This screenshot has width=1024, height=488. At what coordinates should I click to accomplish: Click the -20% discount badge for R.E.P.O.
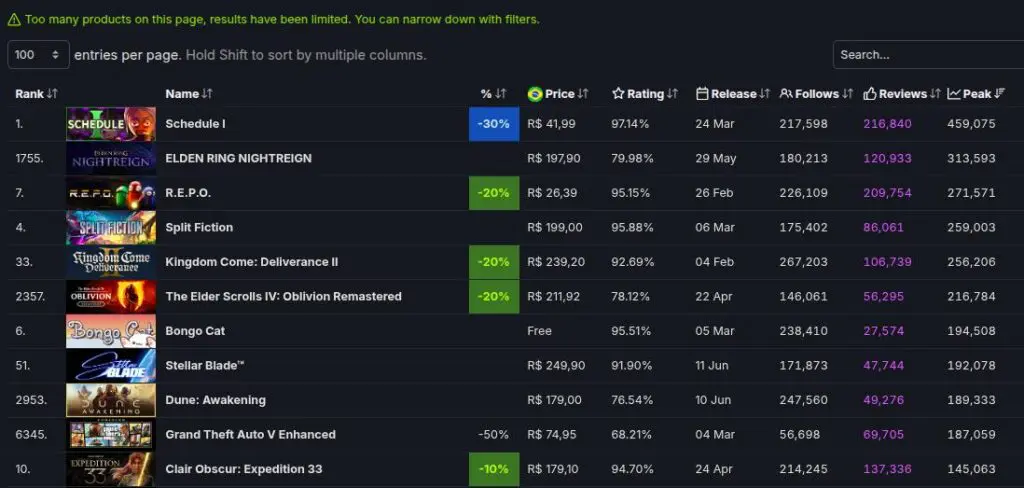pyautogui.click(x=494, y=193)
